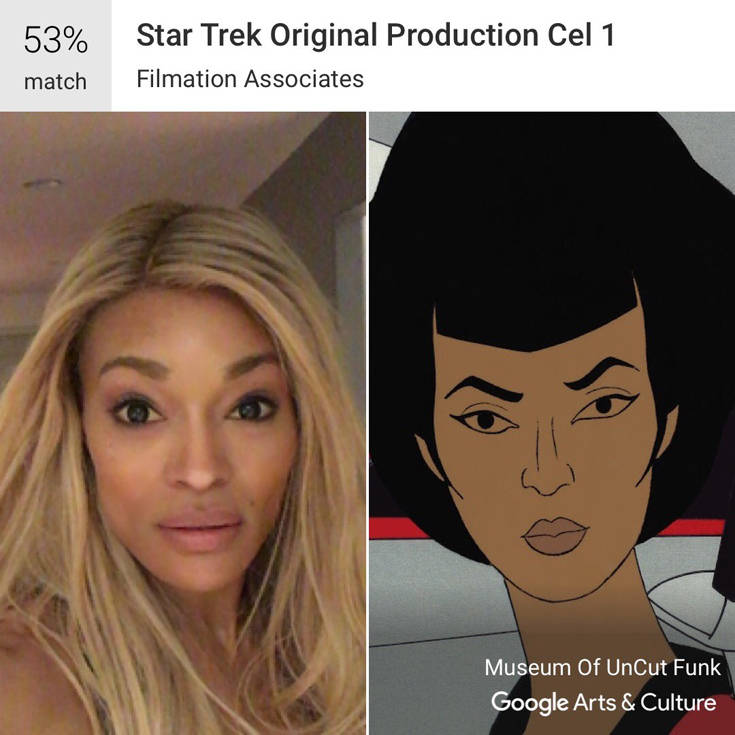735x735 pixels.
Task: Click the cartoon character's lips
Action: 555,536
